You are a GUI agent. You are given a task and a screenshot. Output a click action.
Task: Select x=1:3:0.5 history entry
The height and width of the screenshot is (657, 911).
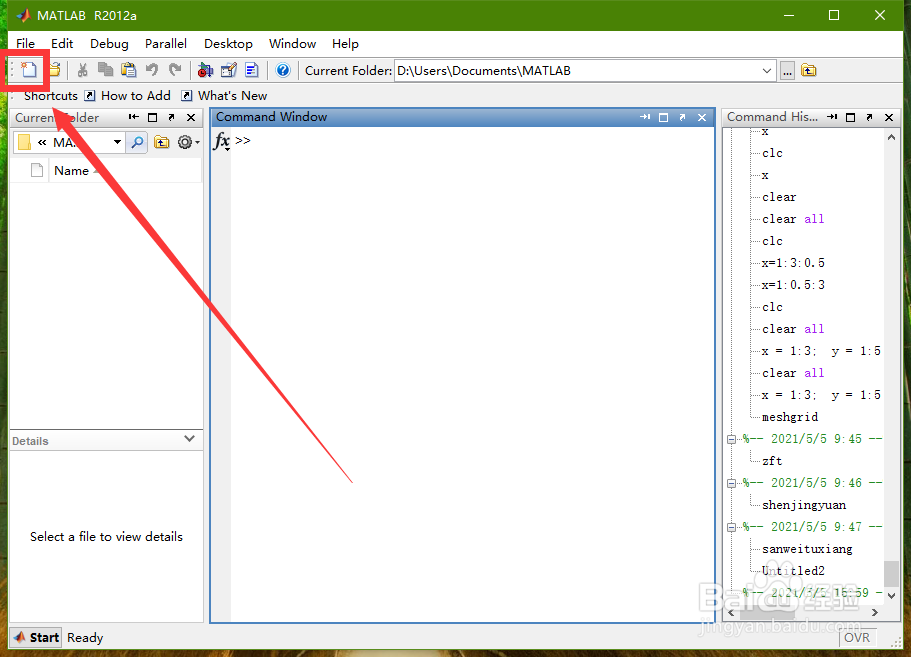pyautogui.click(x=793, y=263)
